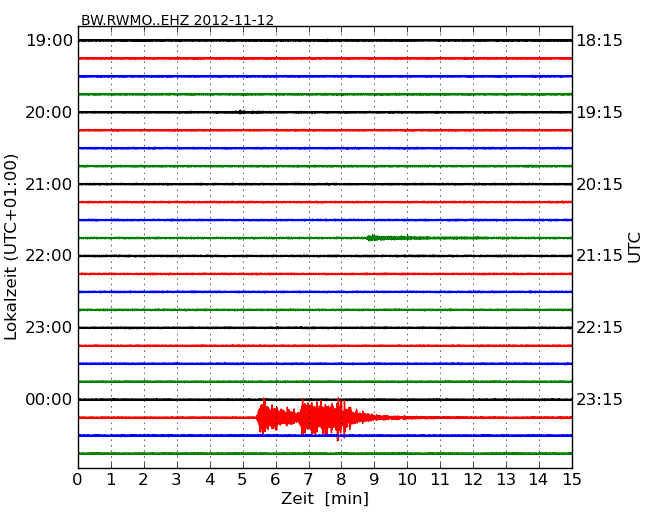Viewport: 650px width, 520px height.
Task: Click the 21:00 local time label
Action: pyautogui.click(x=49, y=184)
